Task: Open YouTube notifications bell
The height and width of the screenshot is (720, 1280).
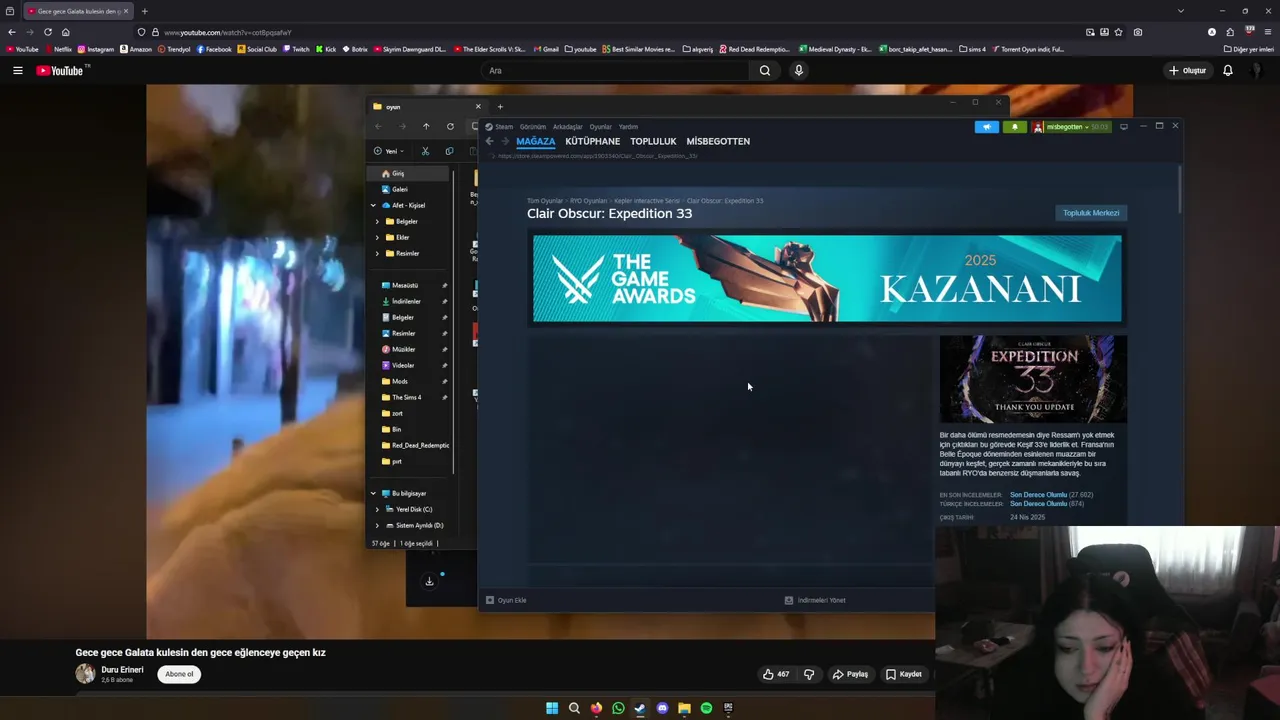Action: click(x=1228, y=70)
